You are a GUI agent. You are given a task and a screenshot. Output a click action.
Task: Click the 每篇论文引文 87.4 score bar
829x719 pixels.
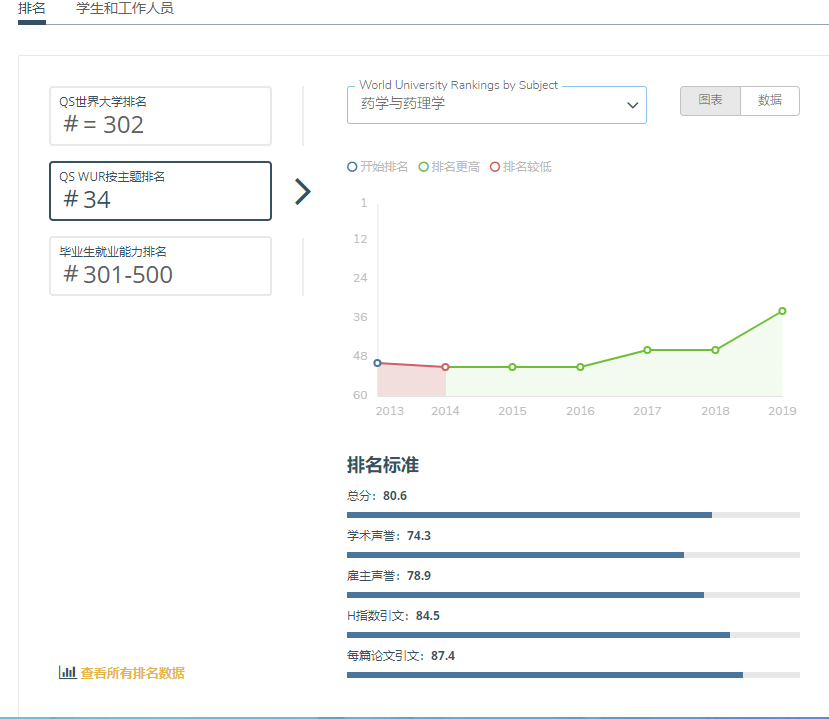(x=573, y=675)
